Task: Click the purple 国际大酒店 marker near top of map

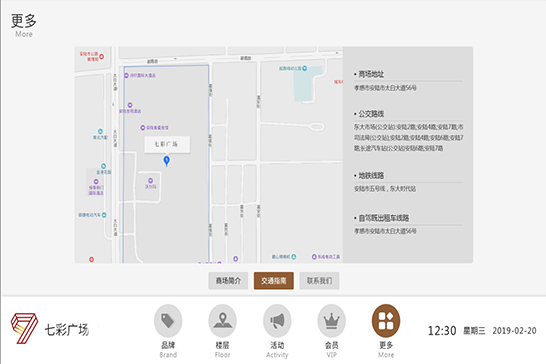Action: pos(126,75)
